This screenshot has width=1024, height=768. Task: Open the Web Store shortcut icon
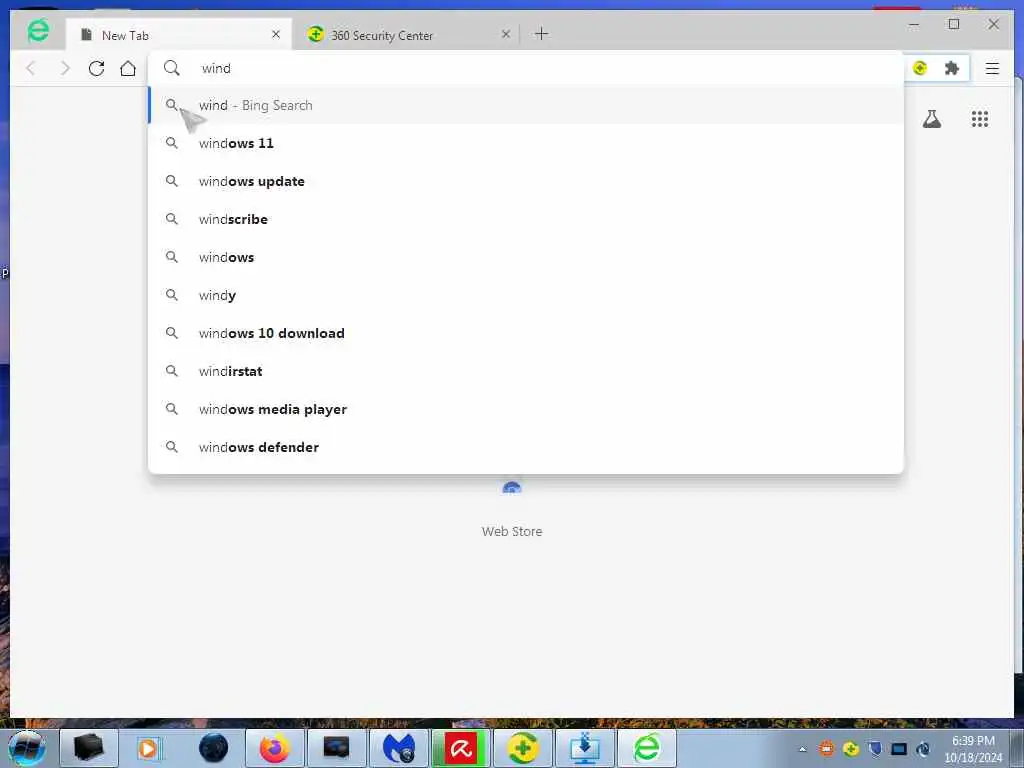[x=512, y=487]
